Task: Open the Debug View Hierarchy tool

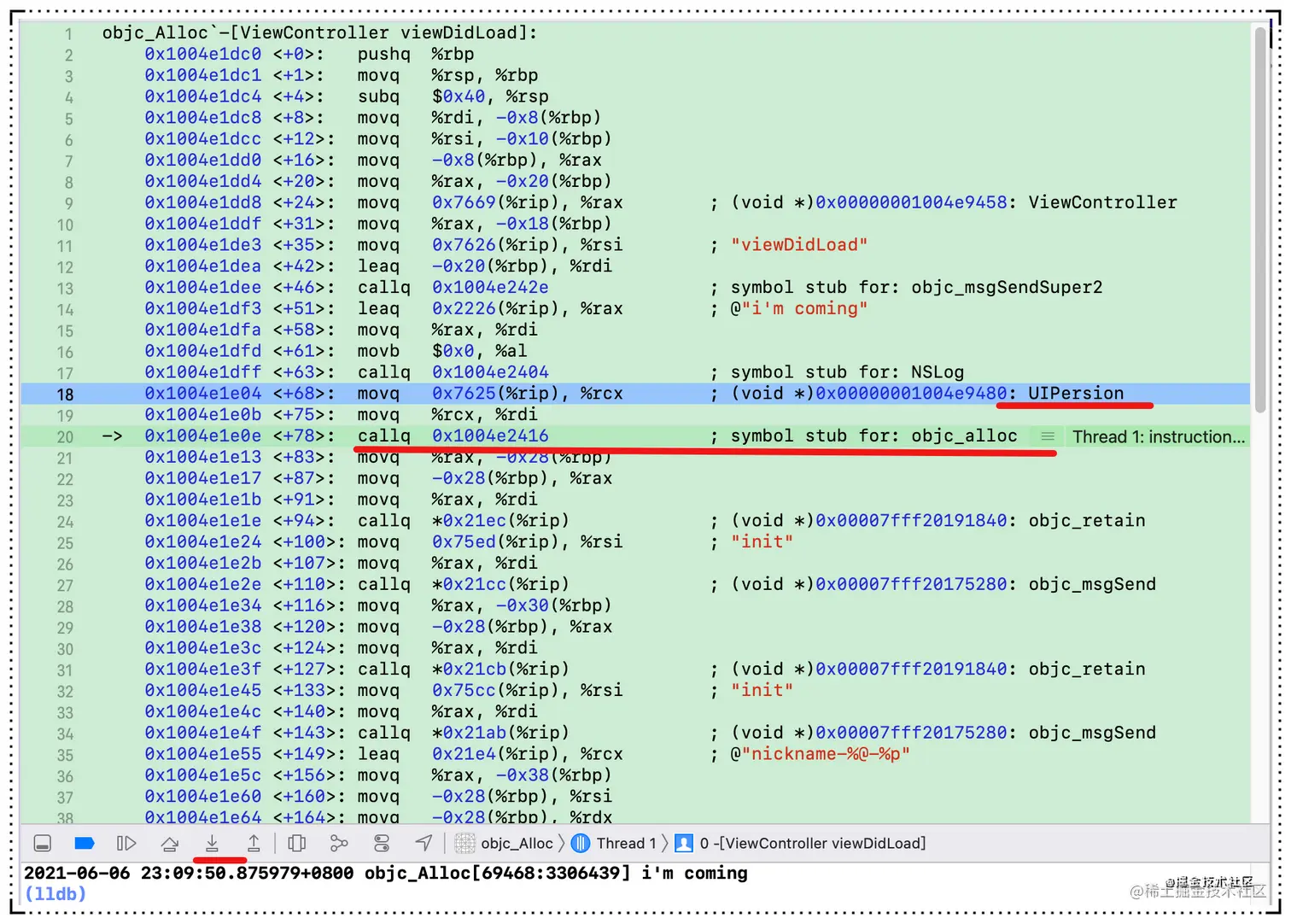Action: click(x=297, y=844)
